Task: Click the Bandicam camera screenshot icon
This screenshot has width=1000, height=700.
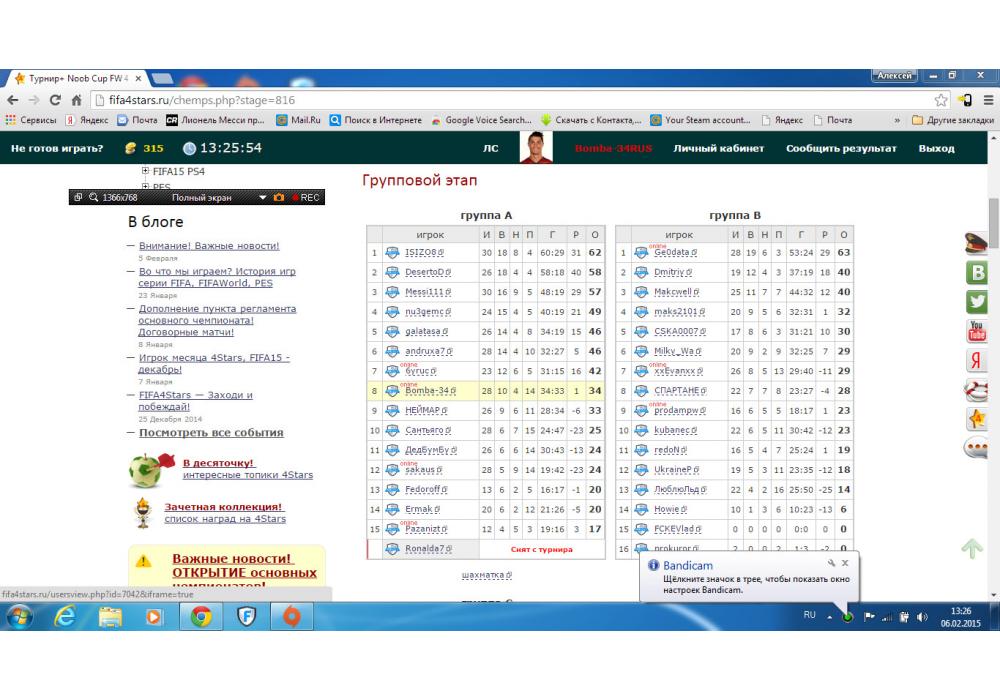Action: (279, 197)
